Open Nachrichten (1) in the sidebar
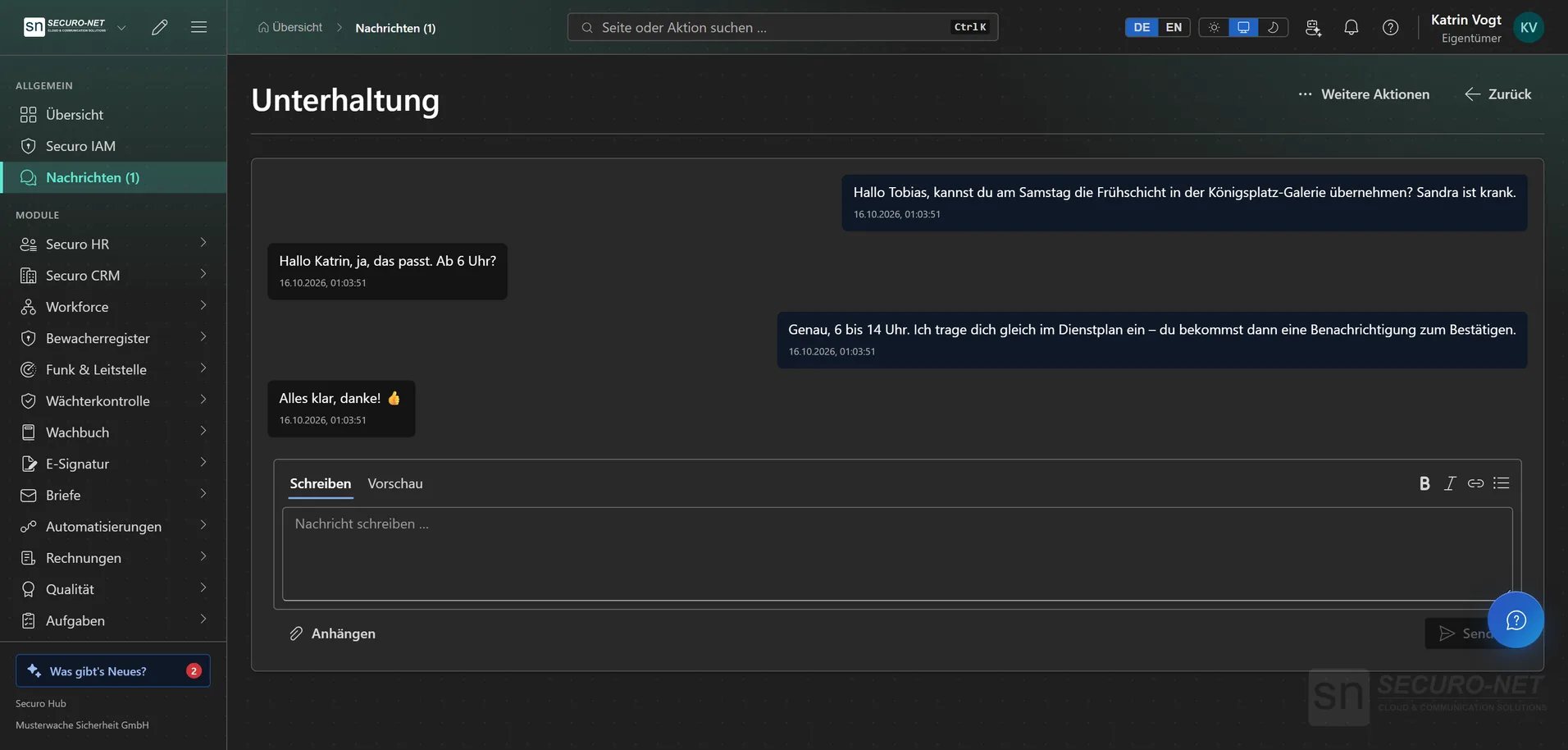Viewport: 1568px width, 750px height. [113, 177]
